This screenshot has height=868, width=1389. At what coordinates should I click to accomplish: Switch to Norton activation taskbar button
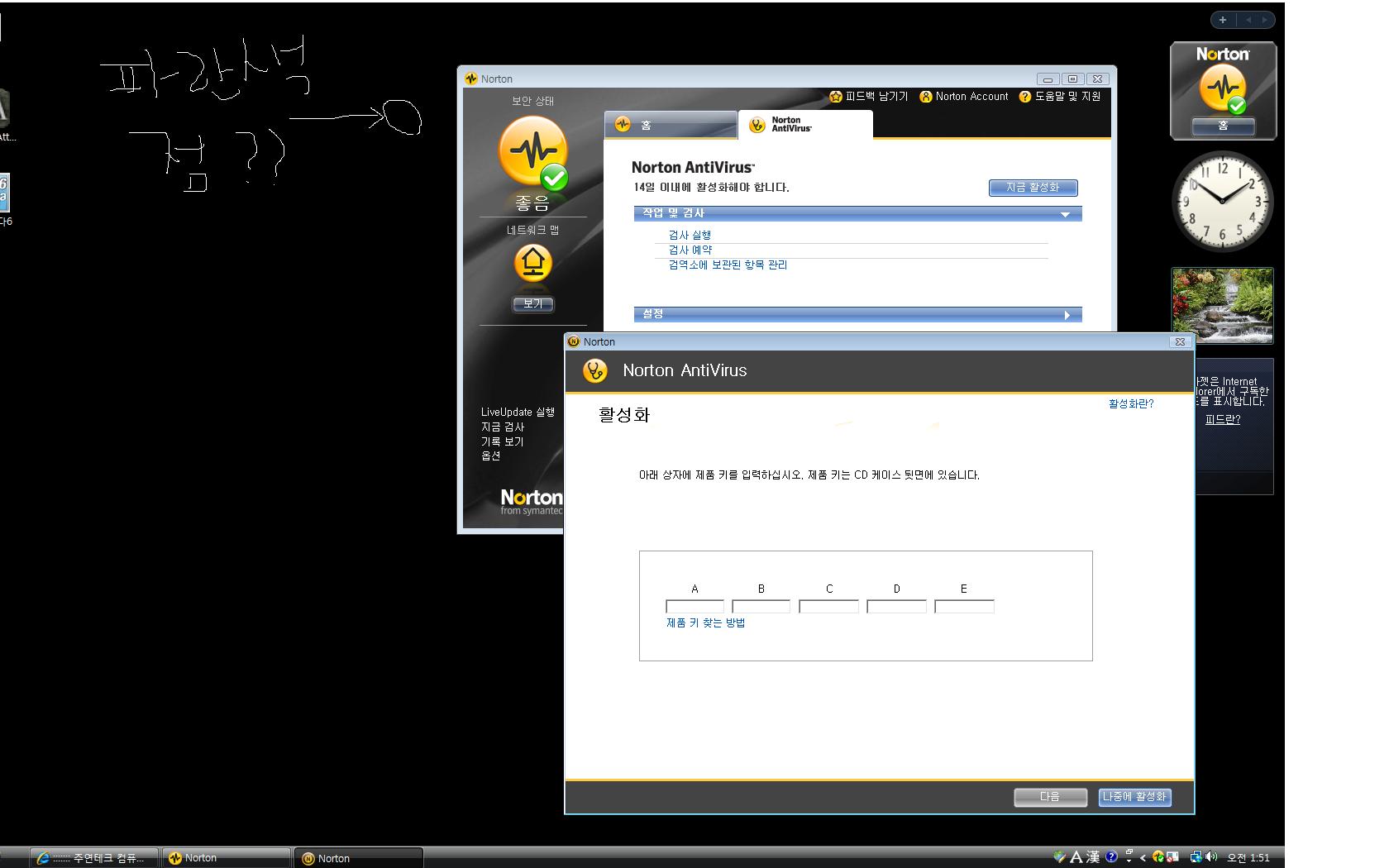[359, 858]
